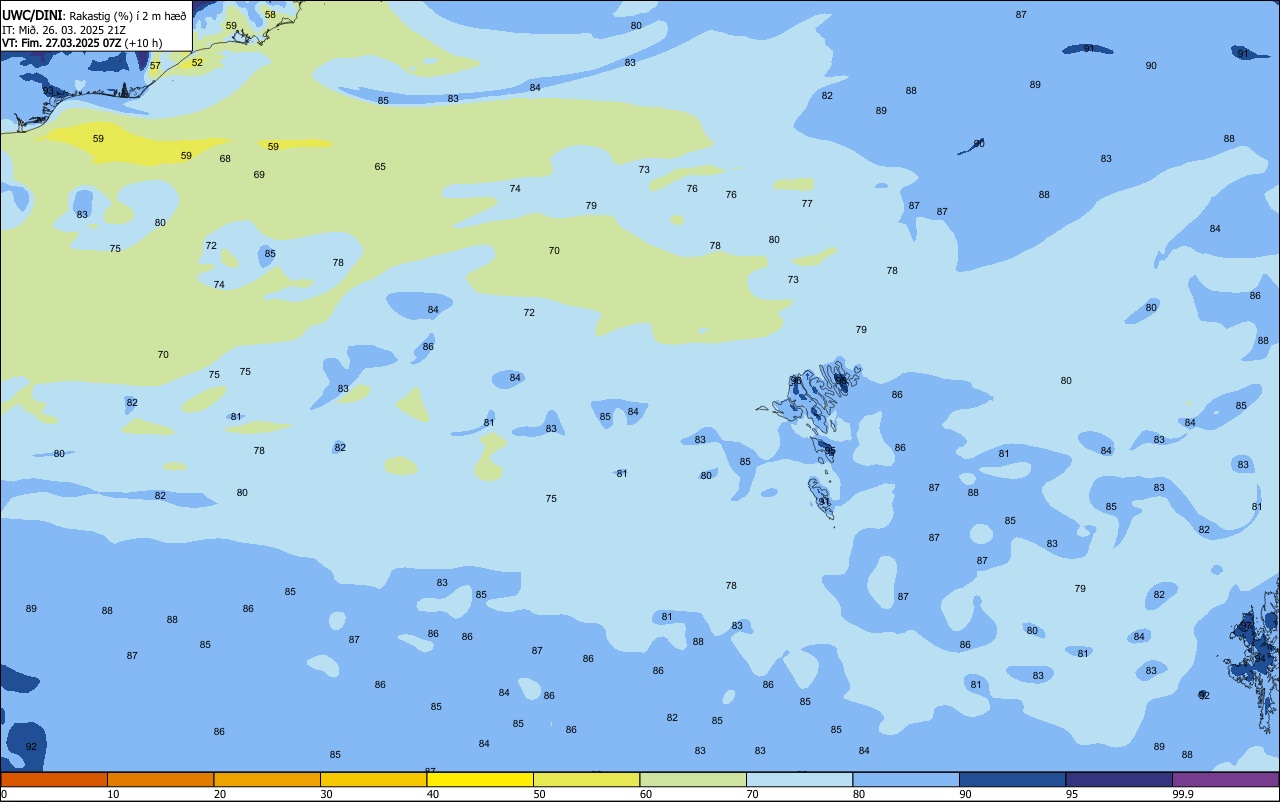Viewport: 1280px width, 802px height.
Task: Select the 95 tick label on the color scale
Action: pyautogui.click(x=1072, y=794)
